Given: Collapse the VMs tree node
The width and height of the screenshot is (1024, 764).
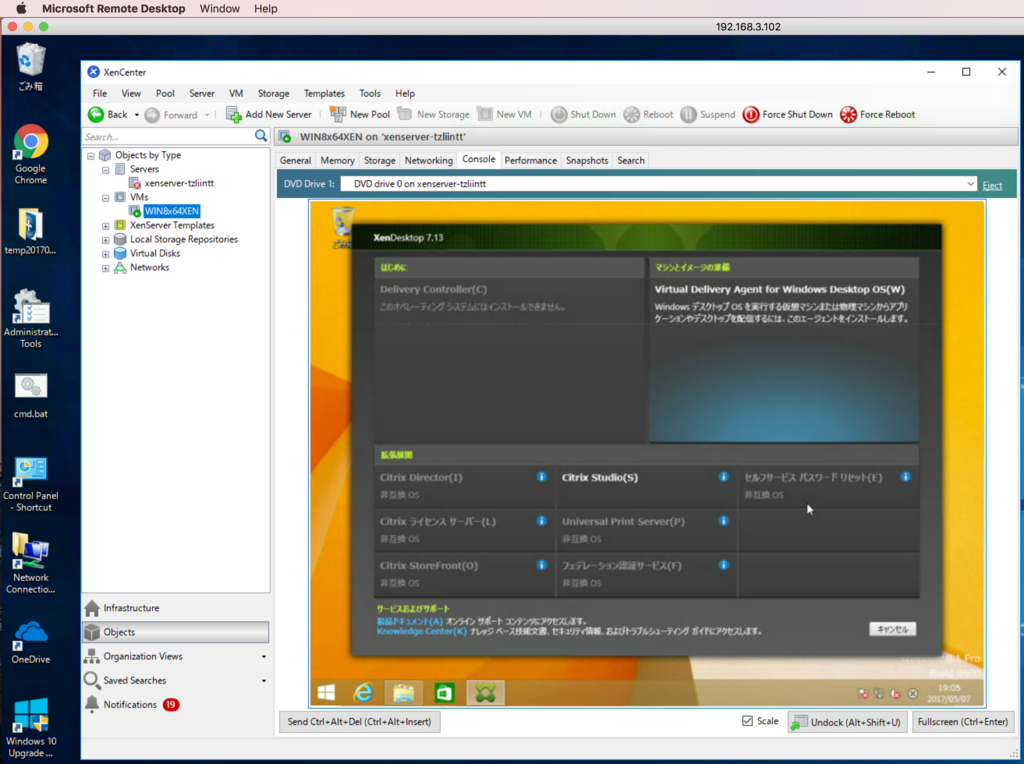Looking at the screenshot, I should [x=105, y=198].
